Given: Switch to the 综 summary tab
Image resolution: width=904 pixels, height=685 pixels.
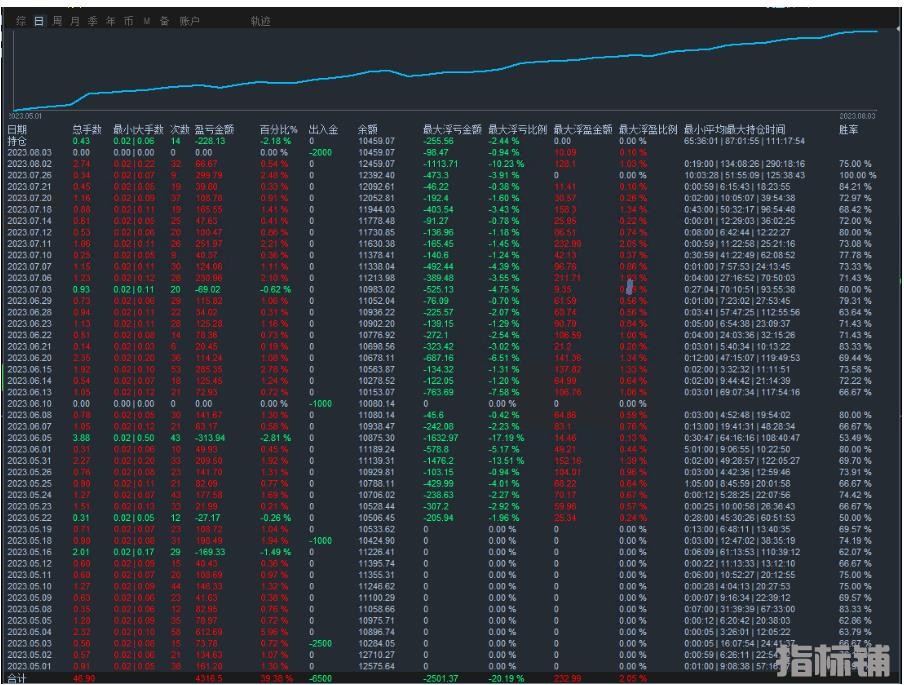Looking at the screenshot, I should click(21, 21).
